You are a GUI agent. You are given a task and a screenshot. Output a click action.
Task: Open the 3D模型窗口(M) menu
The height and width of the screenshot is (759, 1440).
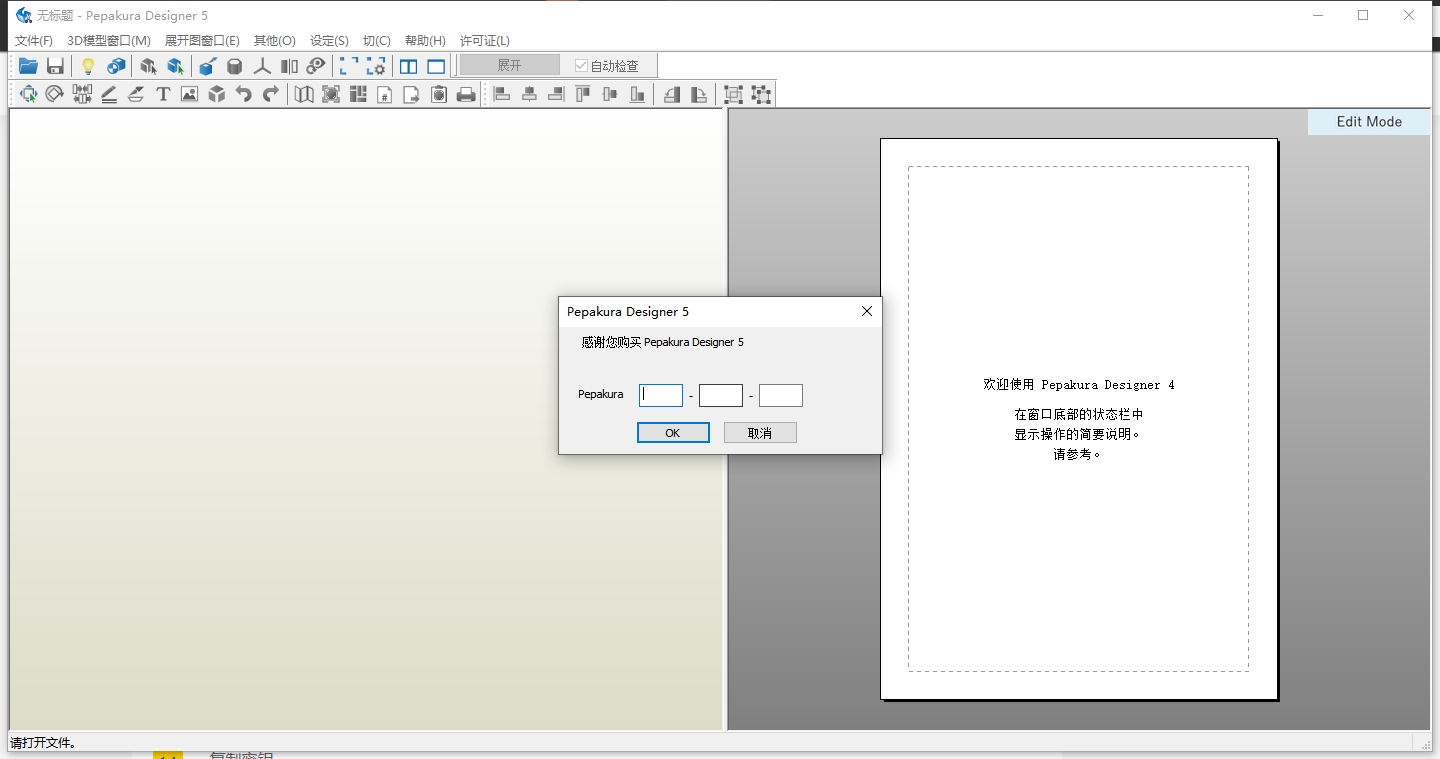(x=109, y=41)
